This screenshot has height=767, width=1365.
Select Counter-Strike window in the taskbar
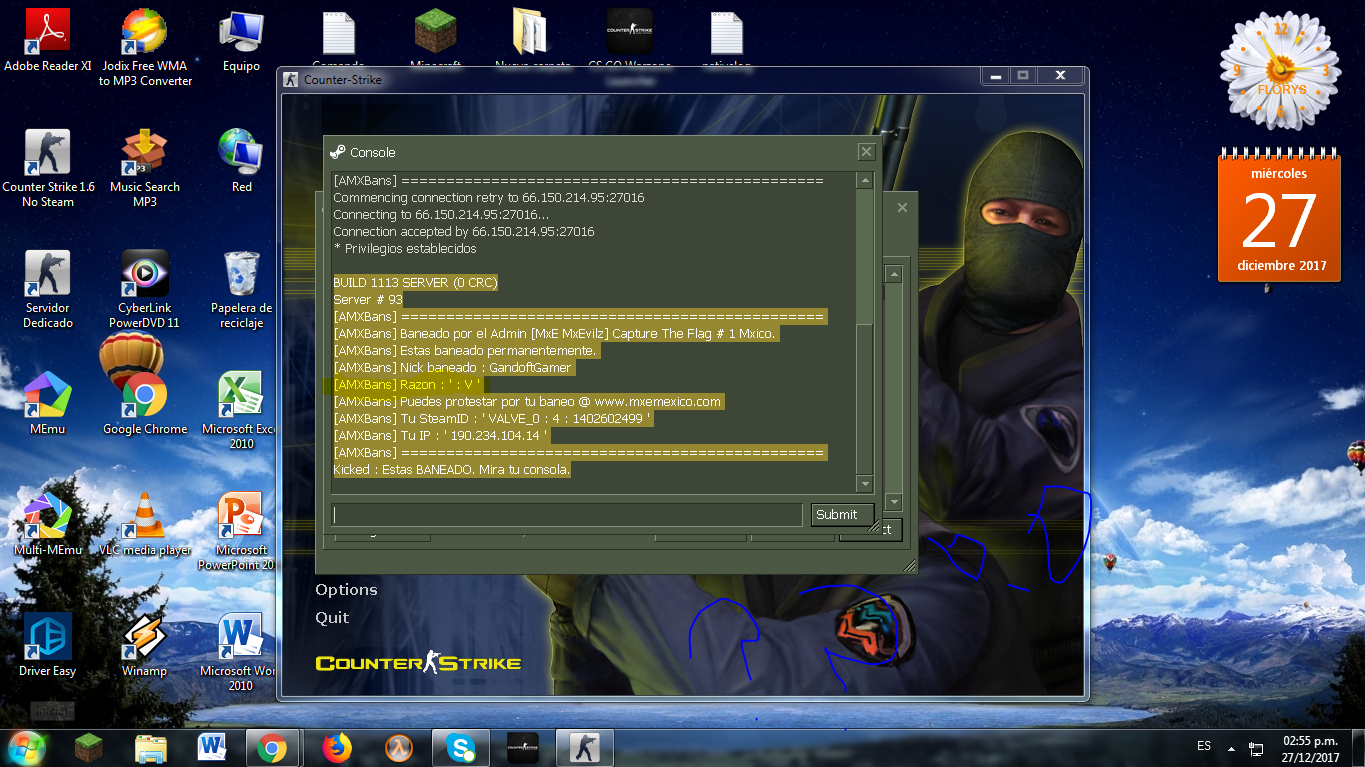point(585,748)
